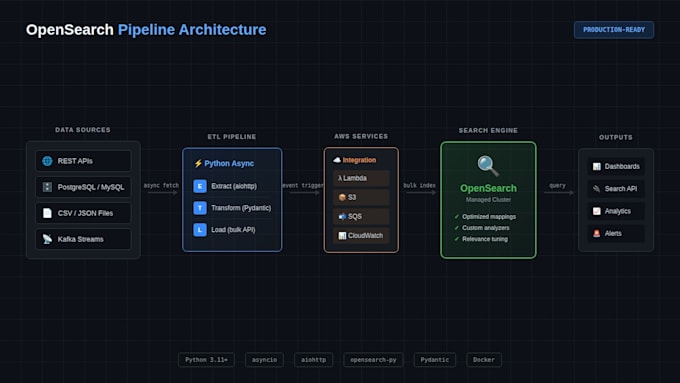
Task: Click the Integration heading in AWS Services
Action: (x=360, y=160)
